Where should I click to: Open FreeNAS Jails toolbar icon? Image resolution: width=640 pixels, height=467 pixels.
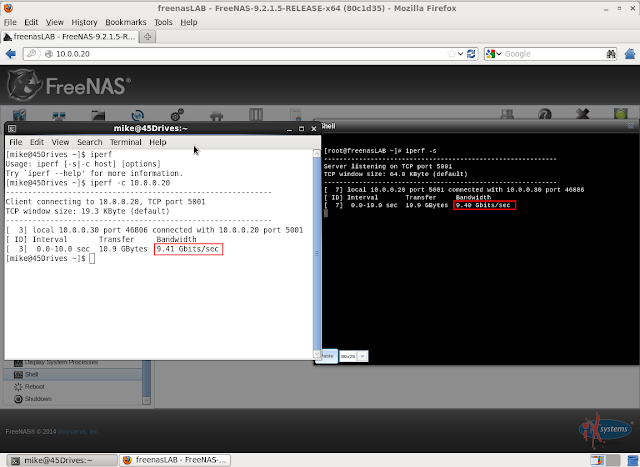point(256,115)
